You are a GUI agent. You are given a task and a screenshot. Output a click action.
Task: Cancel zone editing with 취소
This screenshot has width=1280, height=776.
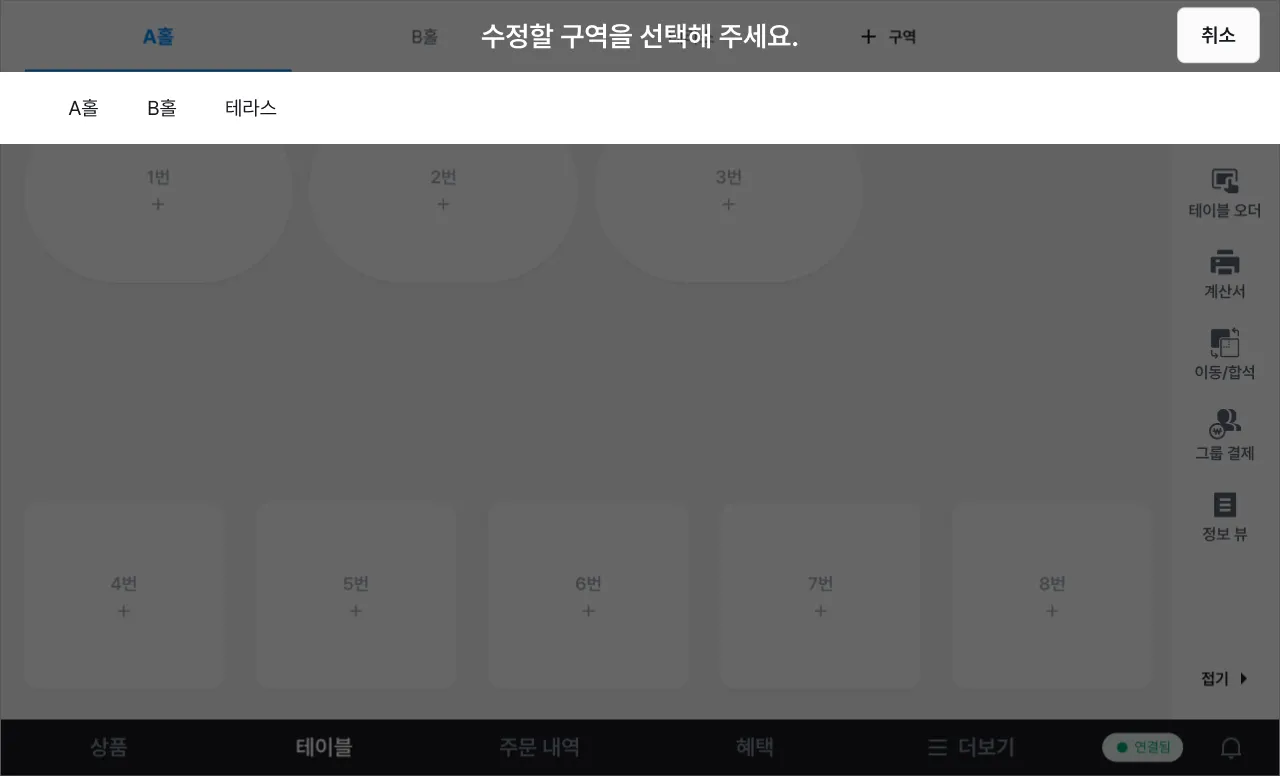click(1218, 36)
